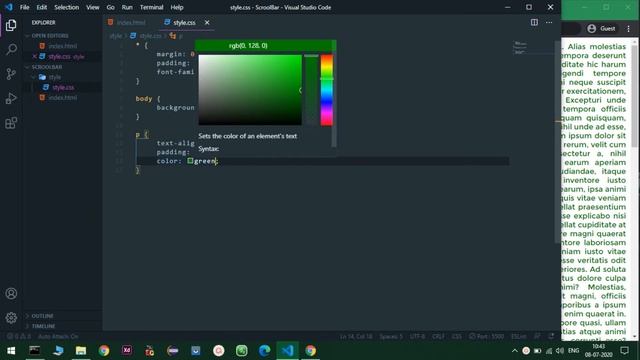Close style.css in Open Editors list
This screenshot has height=360, width=640.
pos(34,56)
